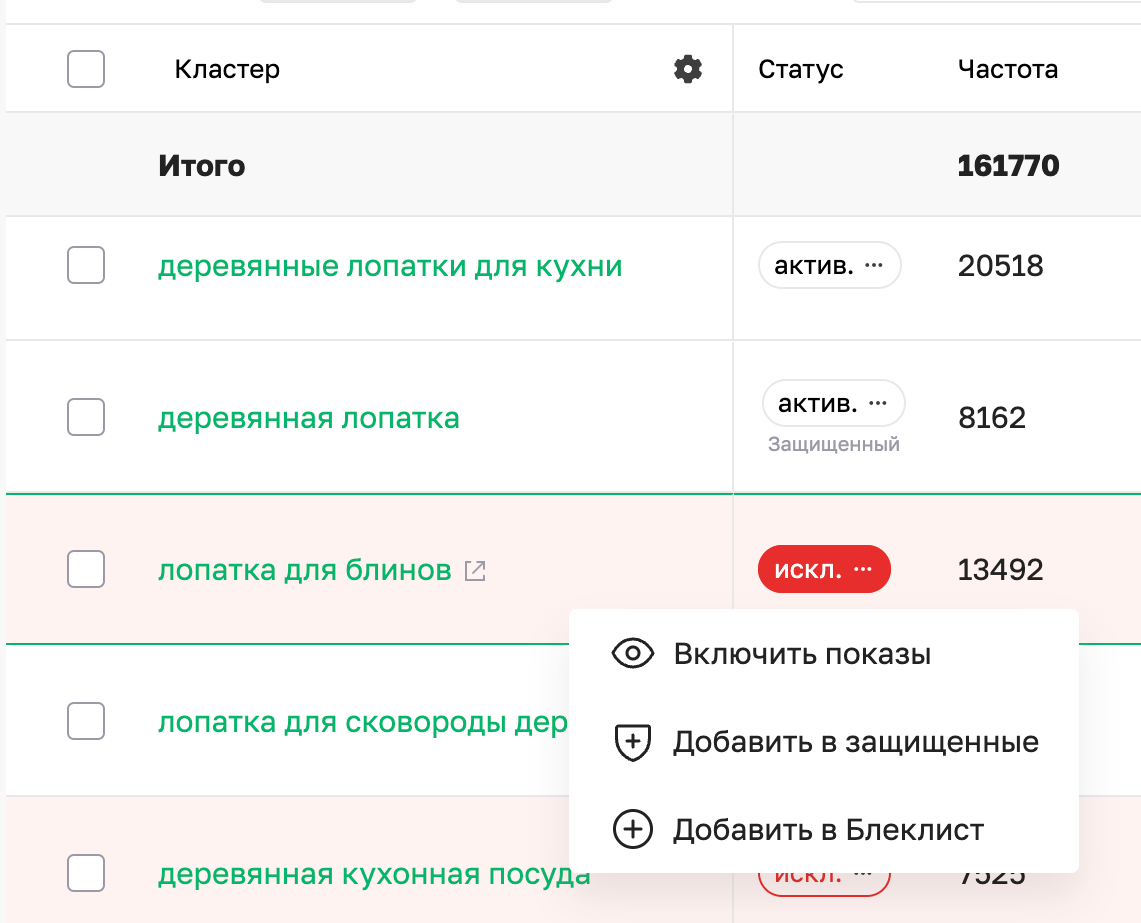Open the лопатка для блинов cluster link
Screen dimensions: 1141x923
(x=306, y=569)
